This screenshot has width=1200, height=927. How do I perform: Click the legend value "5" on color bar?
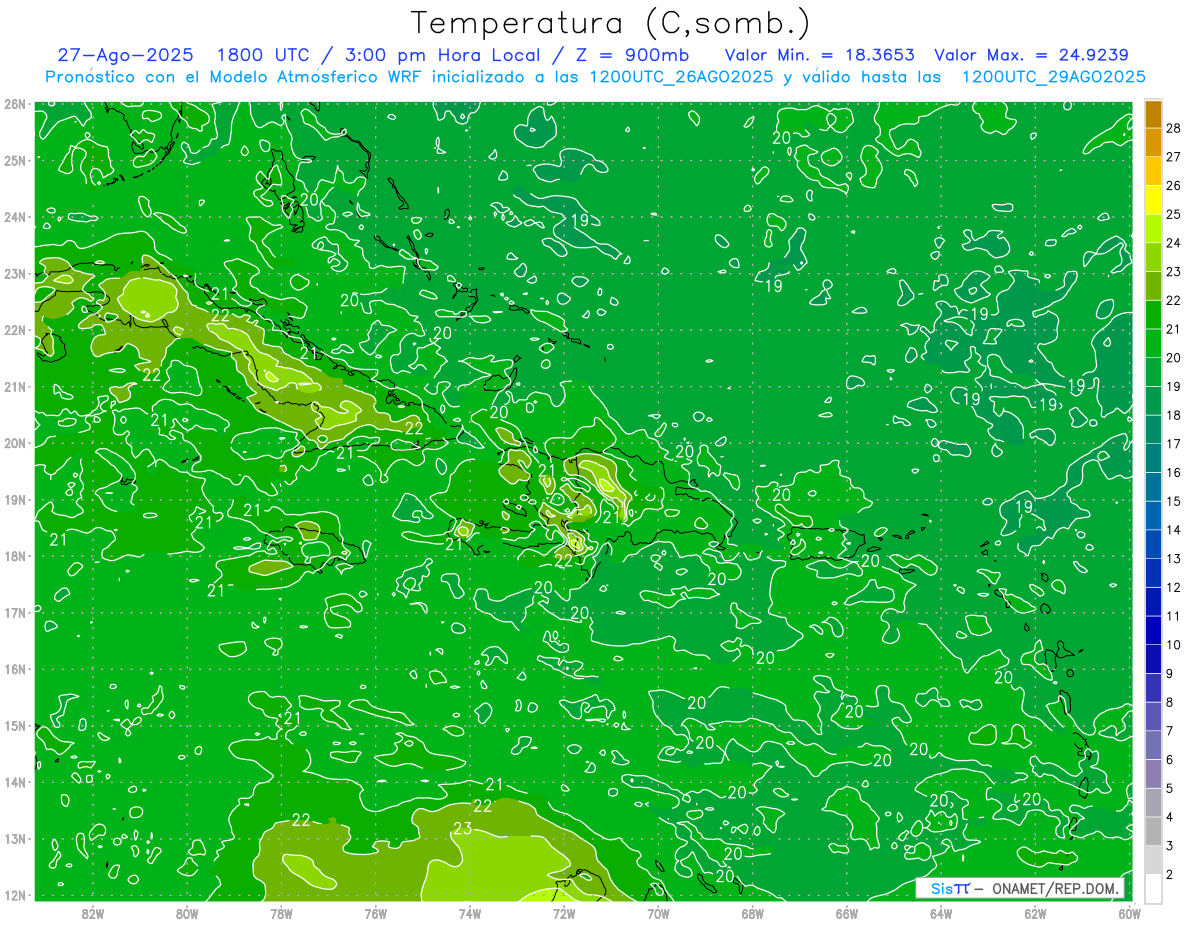(x=1170, y=789)
